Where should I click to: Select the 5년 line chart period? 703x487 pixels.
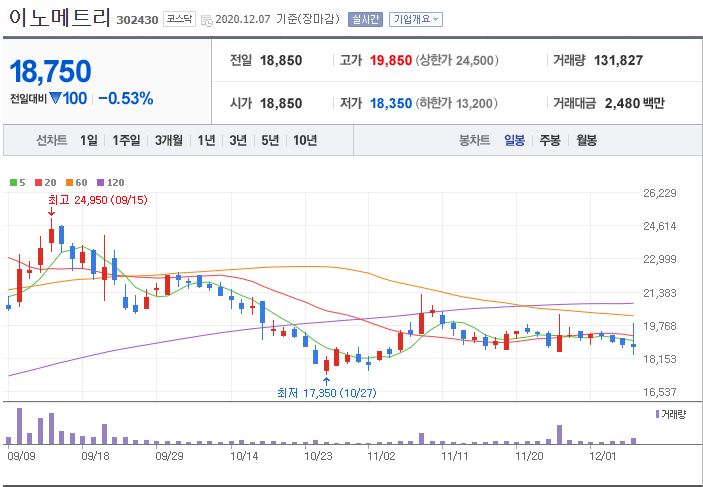click(x=270, y=140)
